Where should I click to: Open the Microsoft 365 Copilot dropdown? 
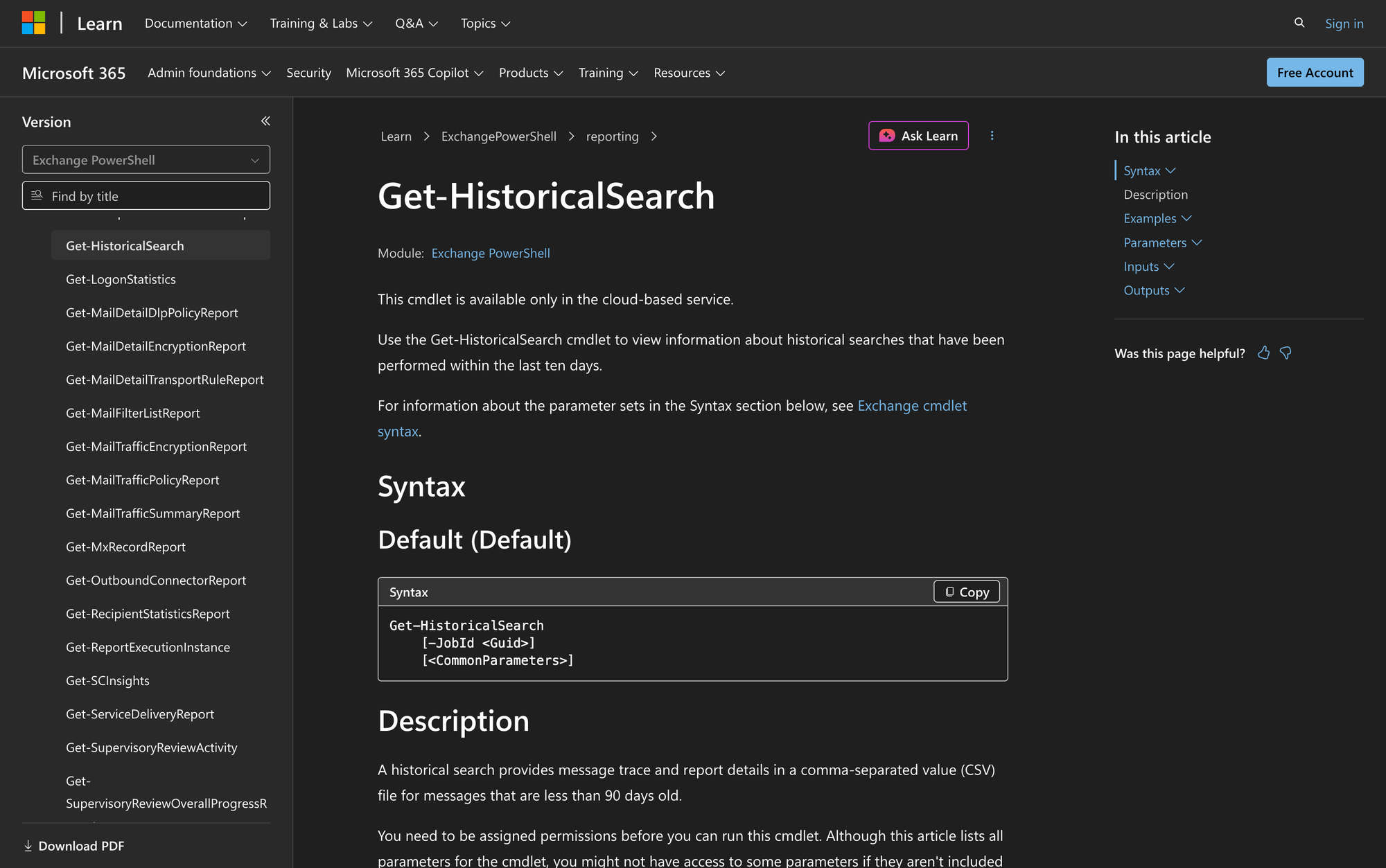pyautogui.click(x=414, y=73)
